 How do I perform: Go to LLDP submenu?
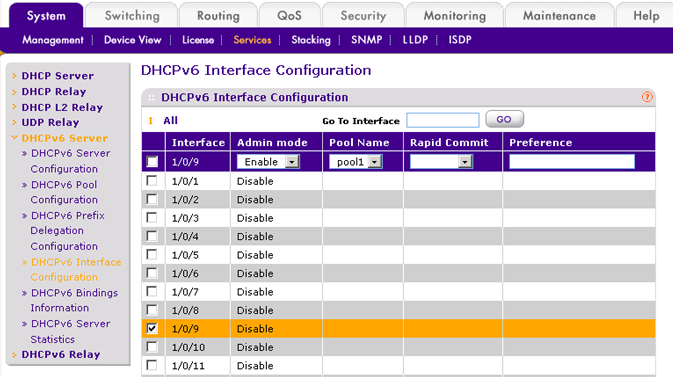(415, 40)
